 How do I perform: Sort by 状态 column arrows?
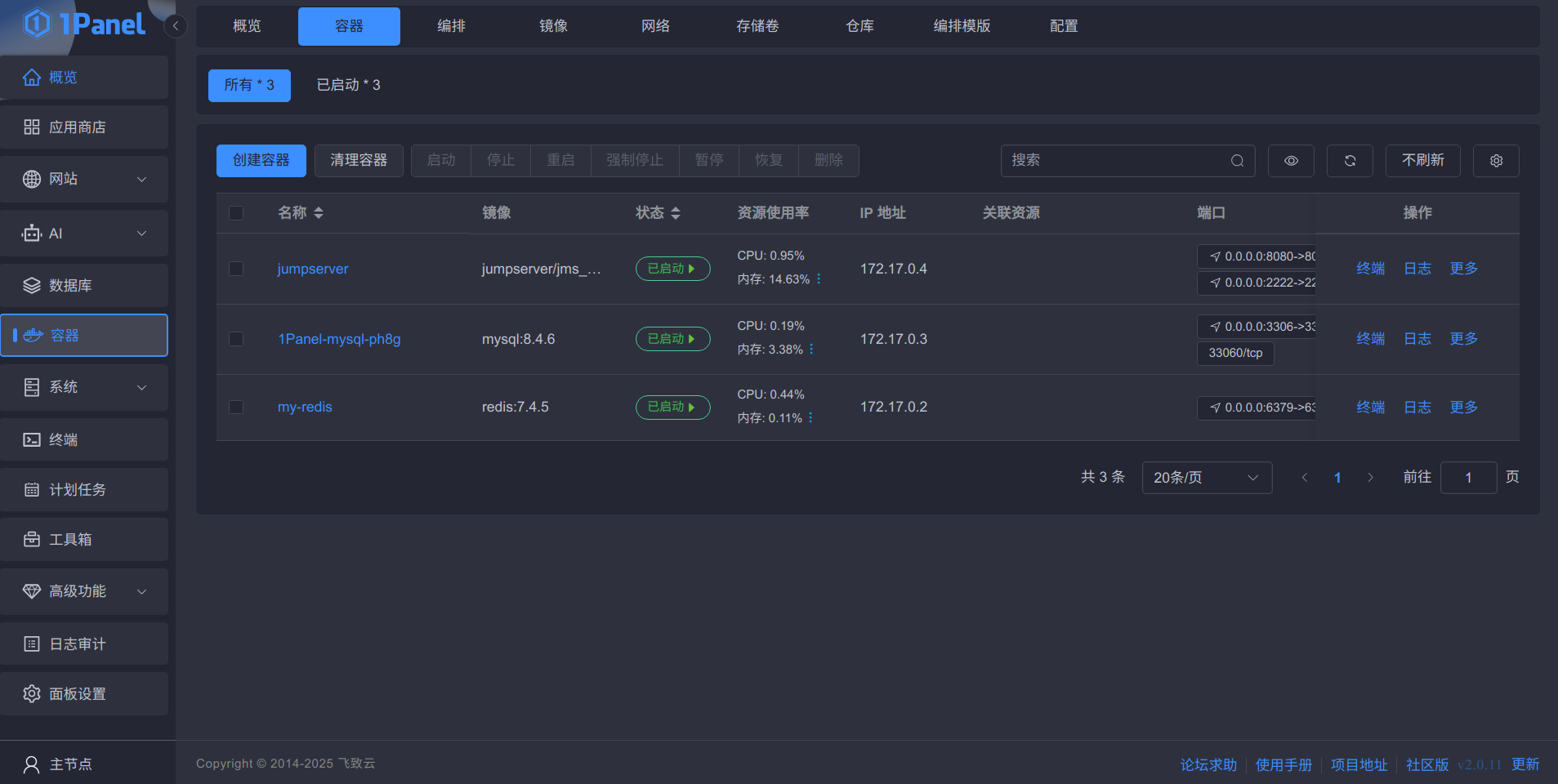pos(676,213)
